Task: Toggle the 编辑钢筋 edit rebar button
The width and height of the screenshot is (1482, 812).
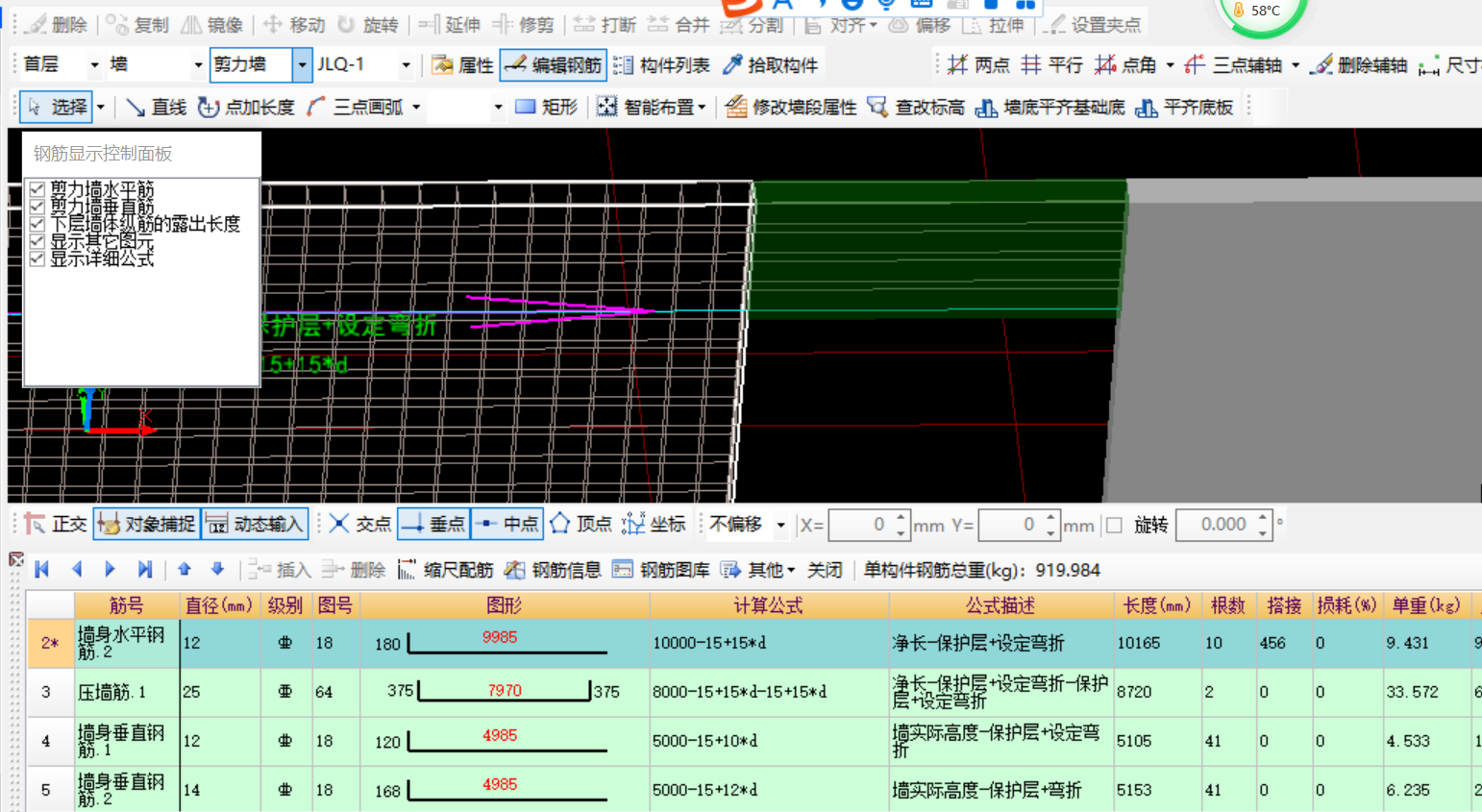Action: click(554, 65)
